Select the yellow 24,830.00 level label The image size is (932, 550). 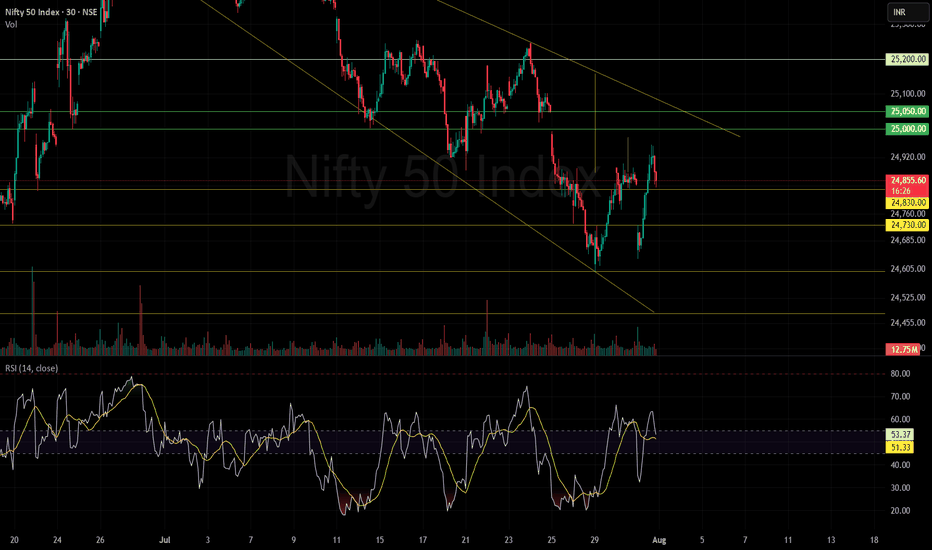click(908, 203)
